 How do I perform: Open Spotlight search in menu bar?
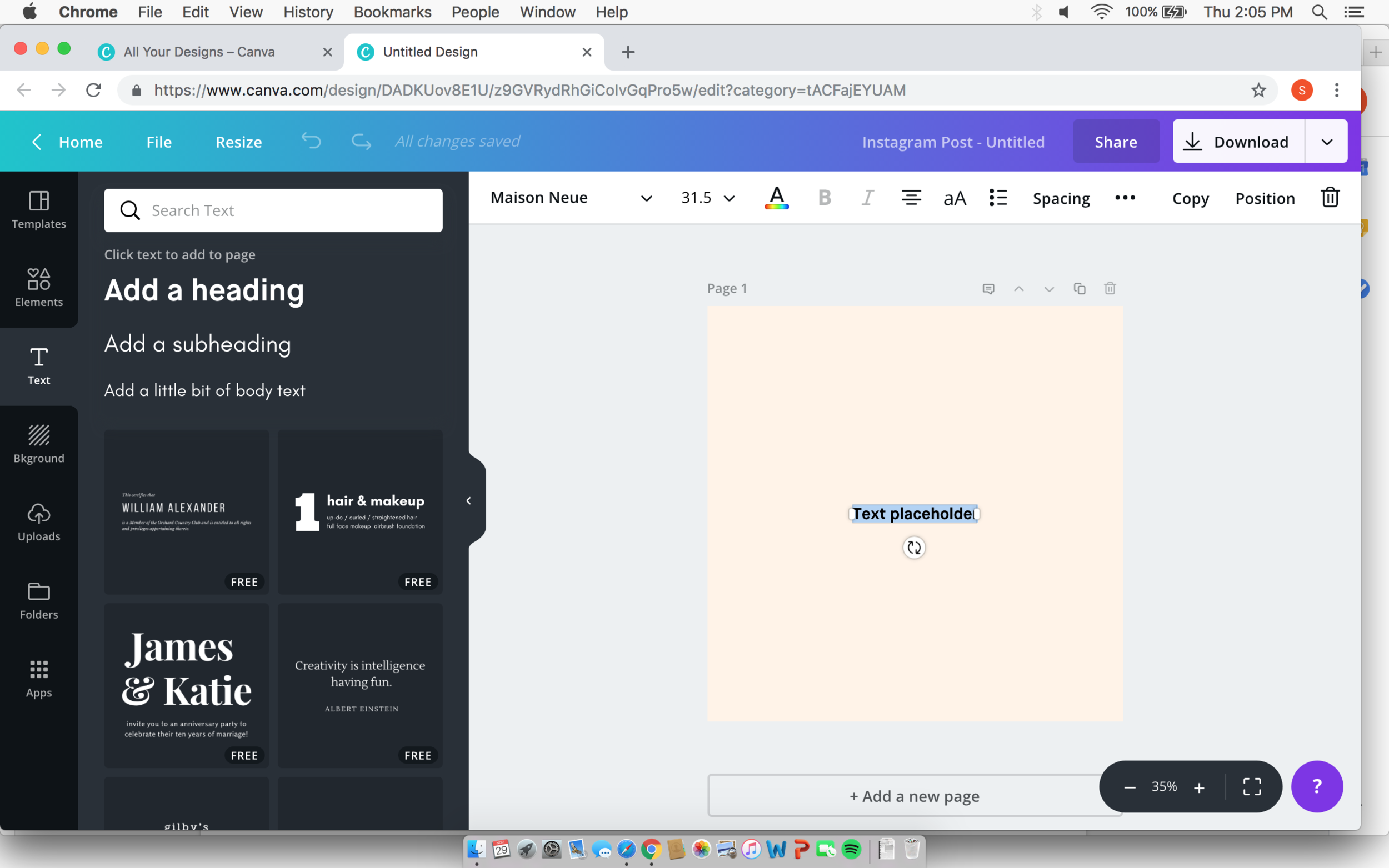(1319, 12)
